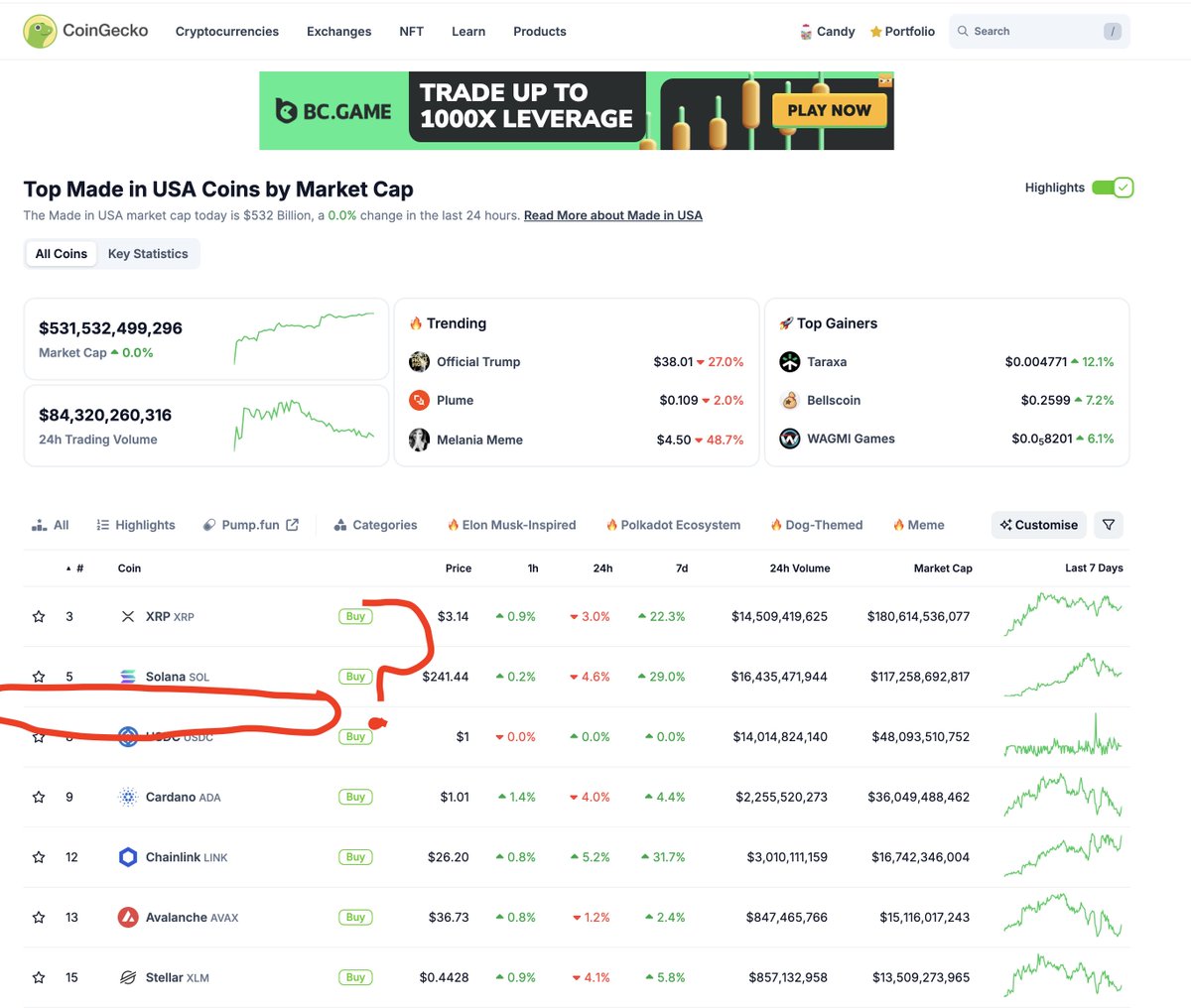Sort by the 24h Volume column header
1191x1008 pixels.
coord(800,568)
